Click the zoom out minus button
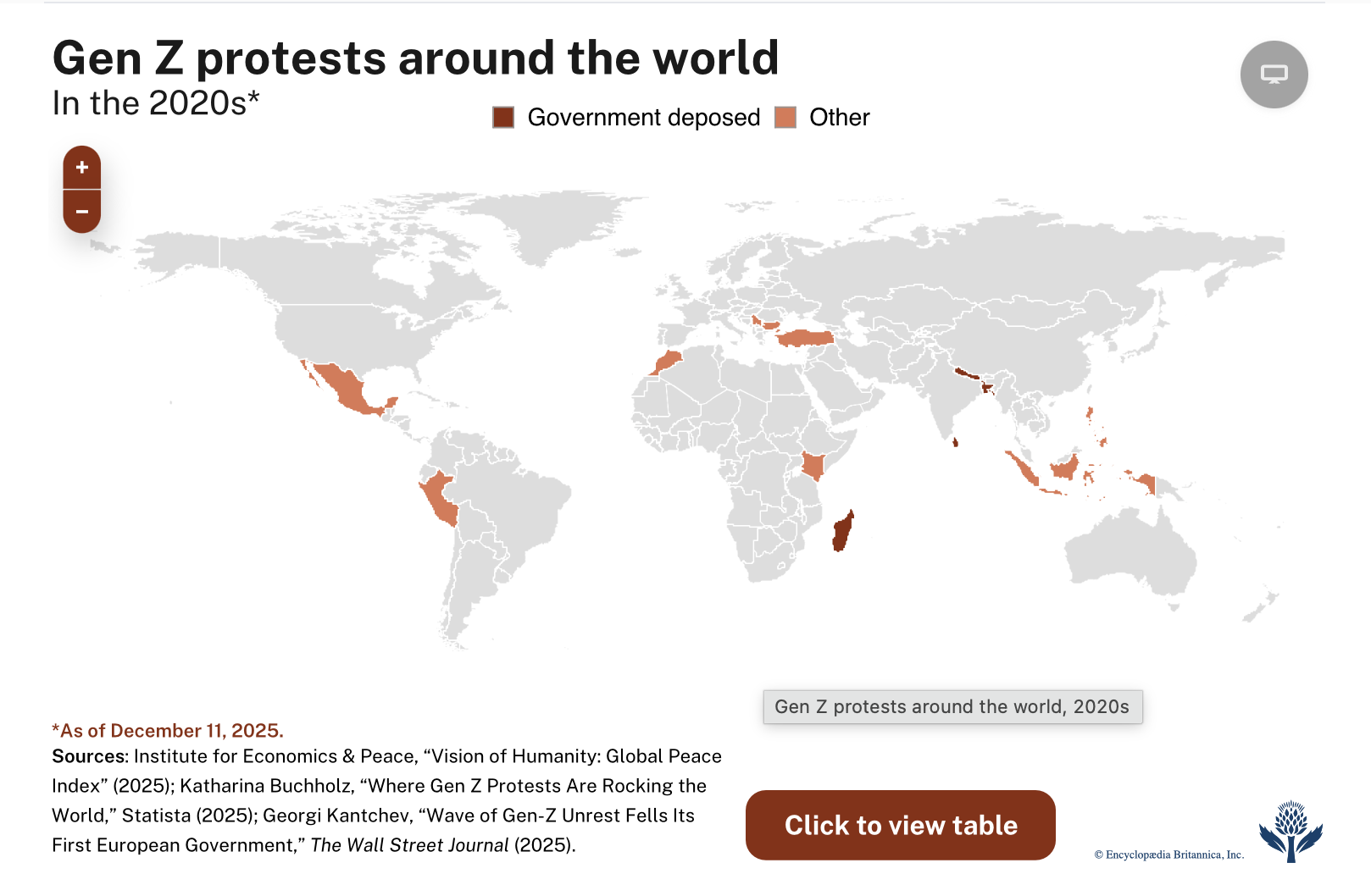The width and height of the screenshot is (1371, 896). coord(82,212)
